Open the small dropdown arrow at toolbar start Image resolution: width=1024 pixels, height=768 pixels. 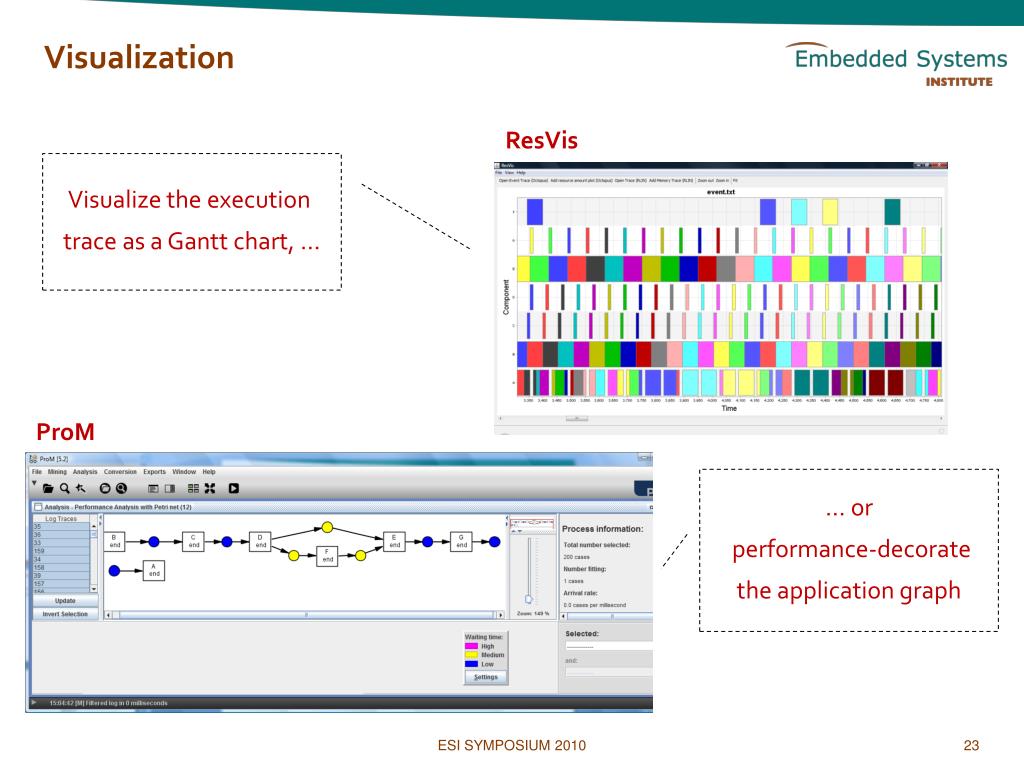[x=34, y=483]
